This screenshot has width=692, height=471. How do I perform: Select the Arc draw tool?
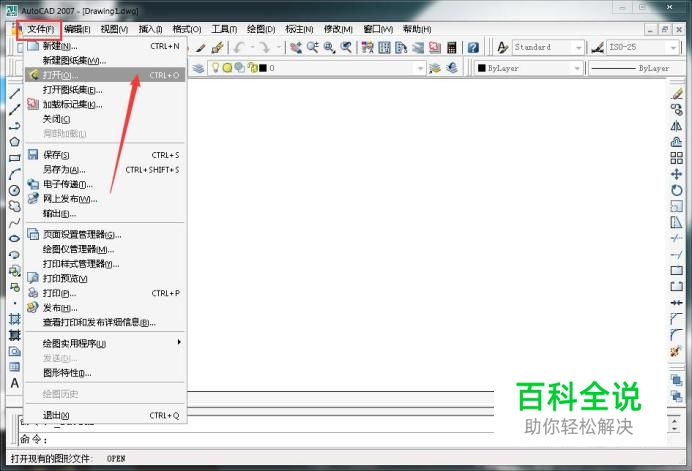click(x=15, y=174)
